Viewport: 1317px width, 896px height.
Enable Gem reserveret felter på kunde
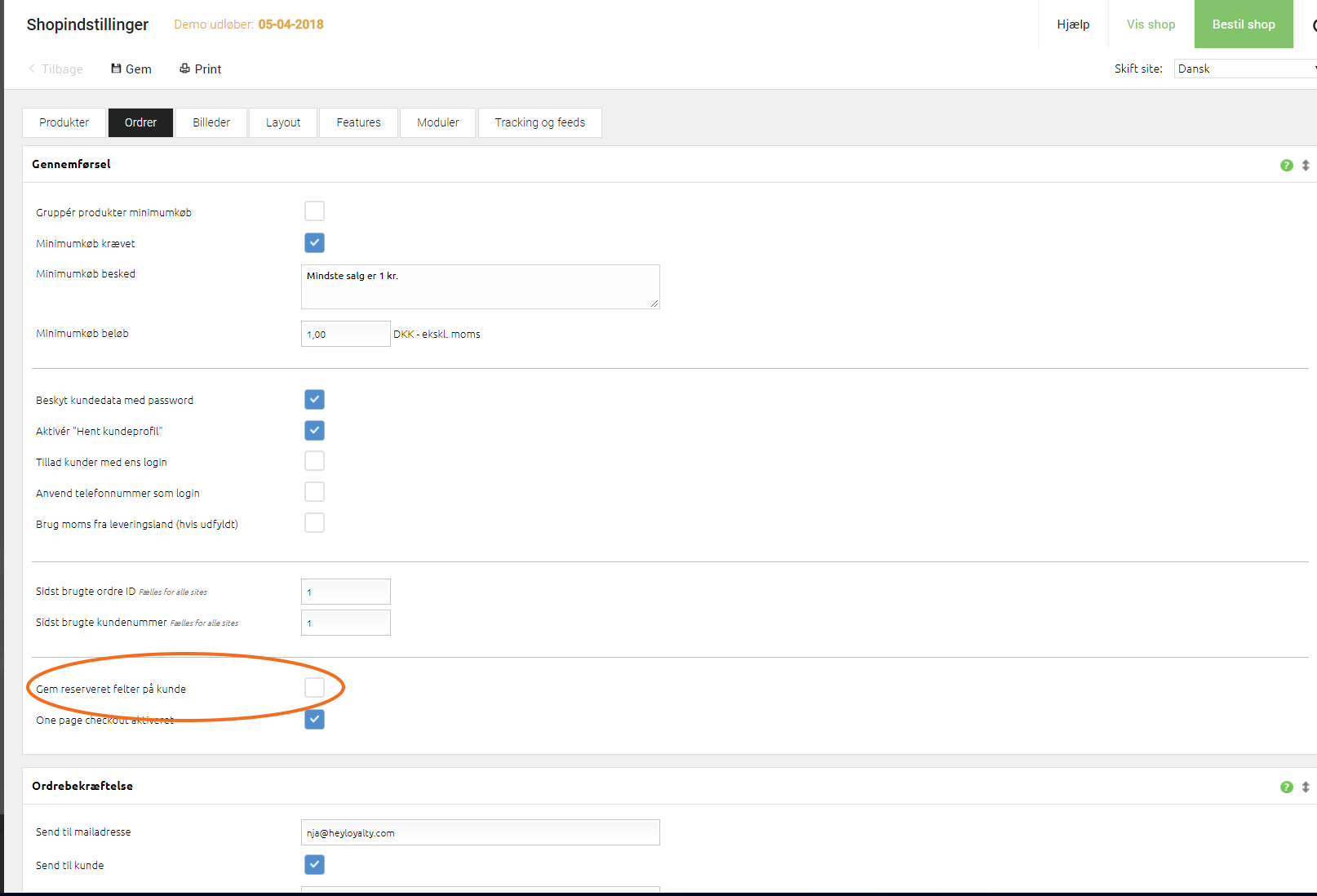[x=314, y=688]
